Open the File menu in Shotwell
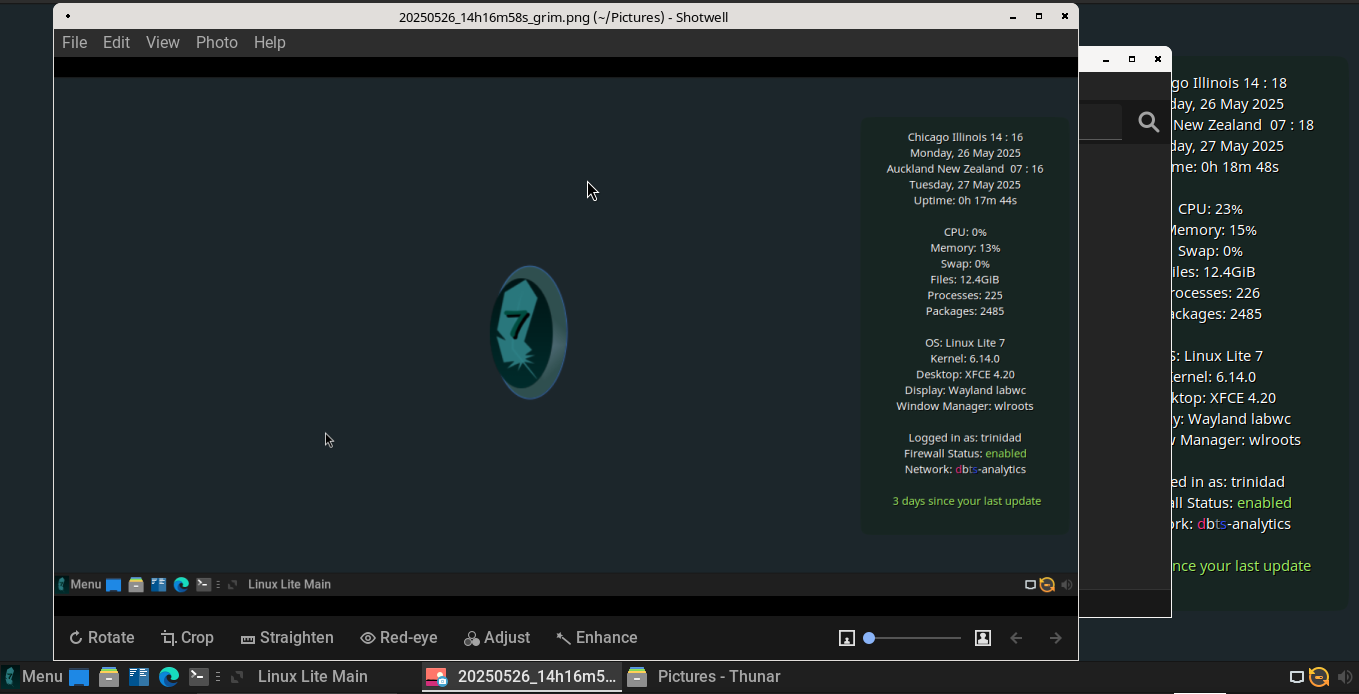 click(74, 42)
